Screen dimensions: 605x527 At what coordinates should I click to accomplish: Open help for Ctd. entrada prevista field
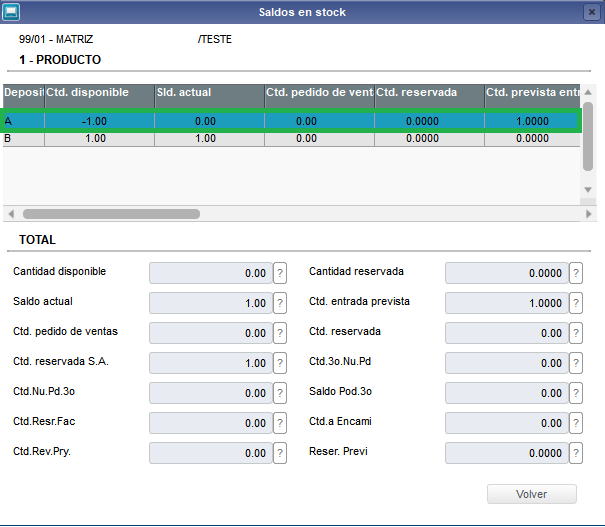tap(576, 303)
